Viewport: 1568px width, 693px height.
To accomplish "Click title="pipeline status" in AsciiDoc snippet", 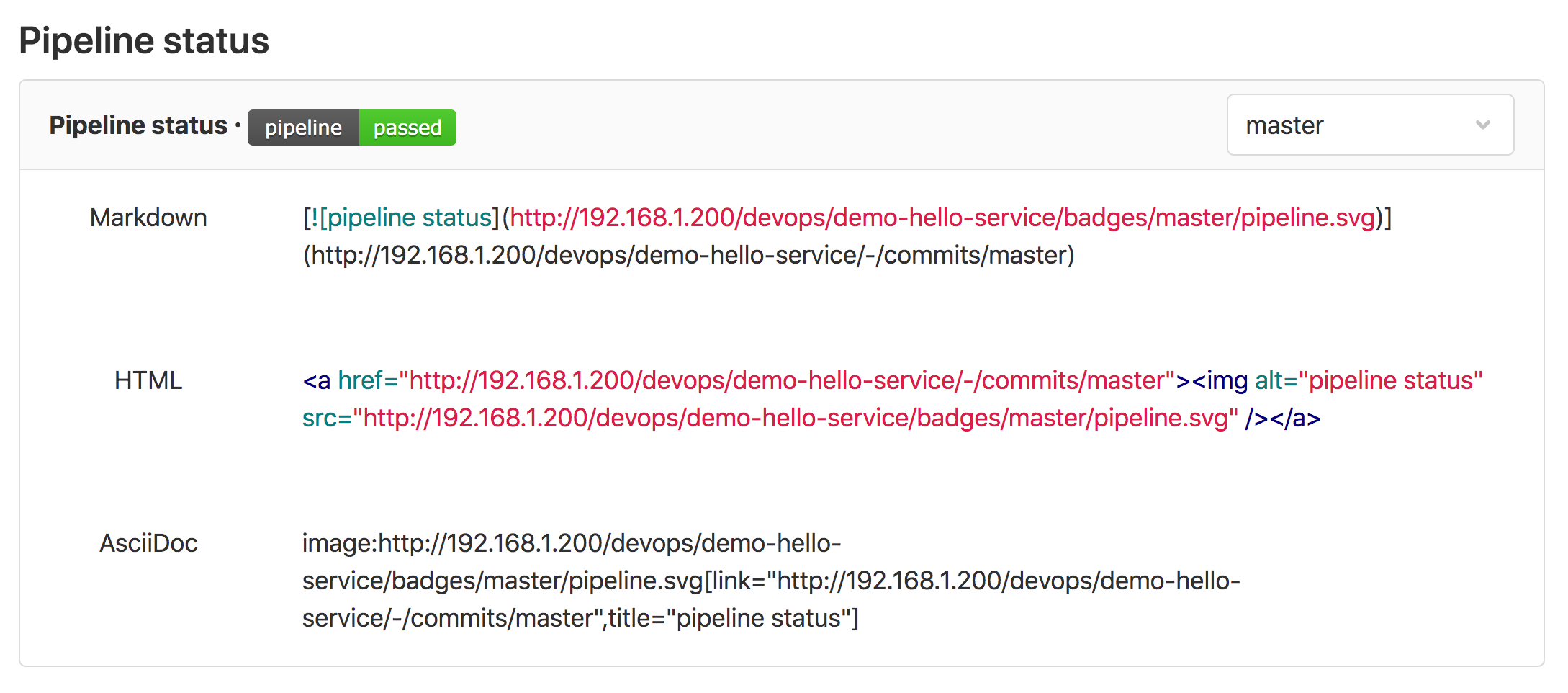I will click(733, 618).
